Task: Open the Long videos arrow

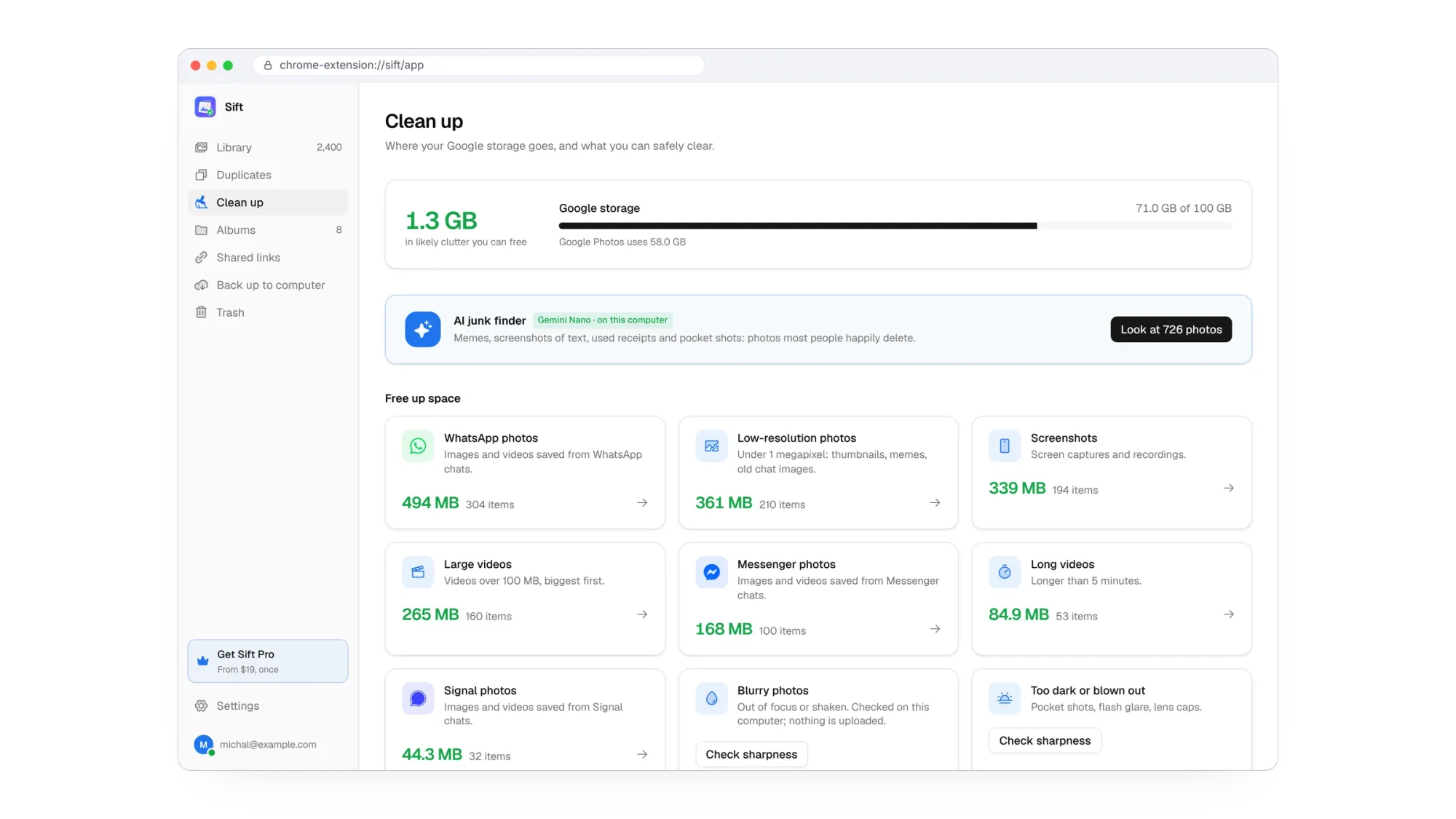Action: click(x=1229, y=615)
